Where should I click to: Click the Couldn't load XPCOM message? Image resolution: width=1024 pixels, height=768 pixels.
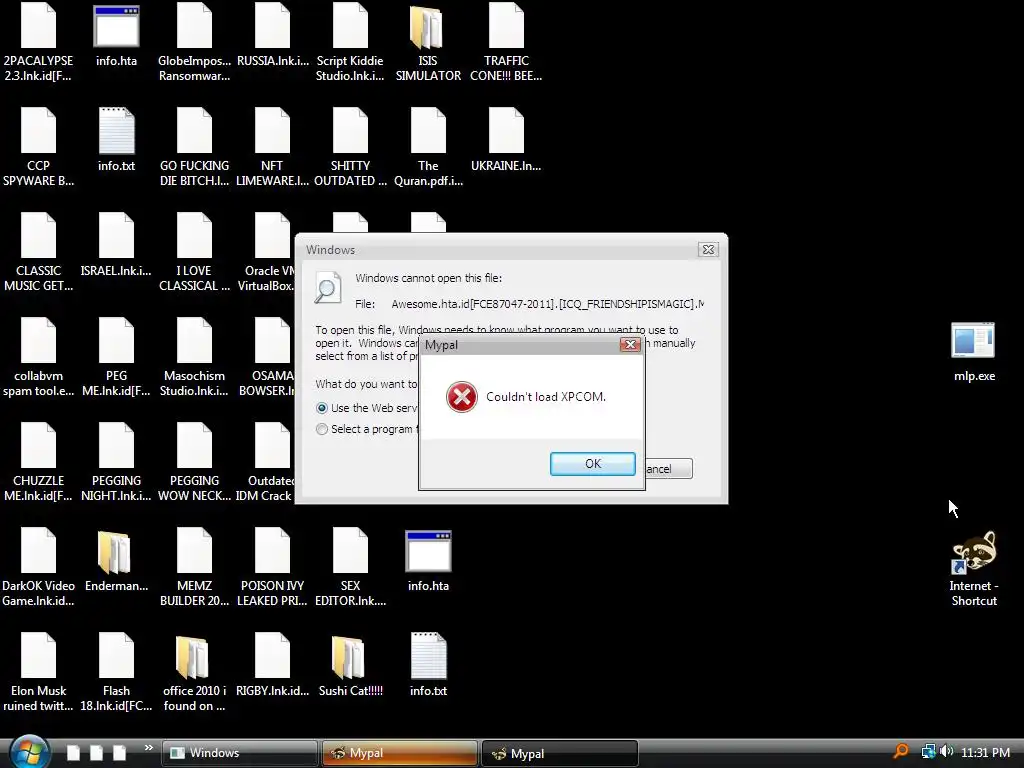coord(546,396)
